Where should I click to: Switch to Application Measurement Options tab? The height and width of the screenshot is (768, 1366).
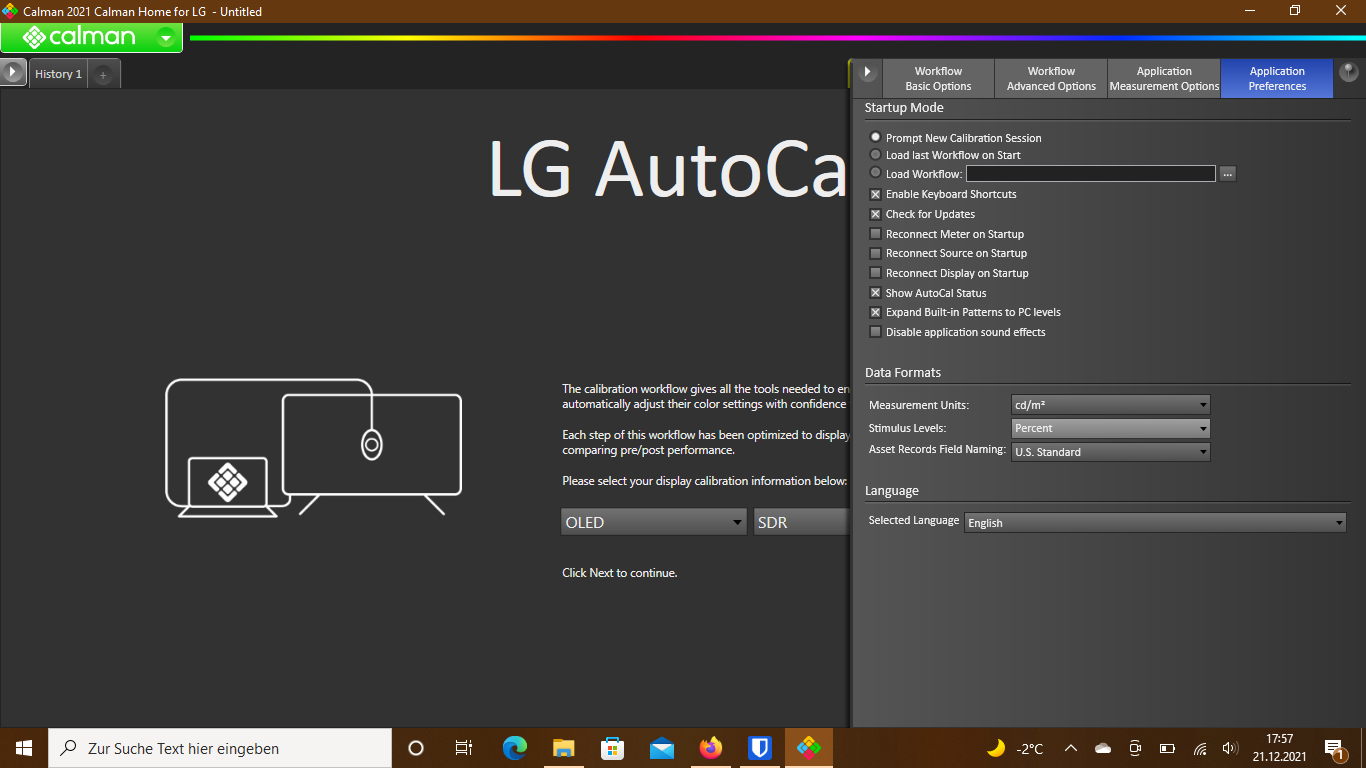[1164, 79]
